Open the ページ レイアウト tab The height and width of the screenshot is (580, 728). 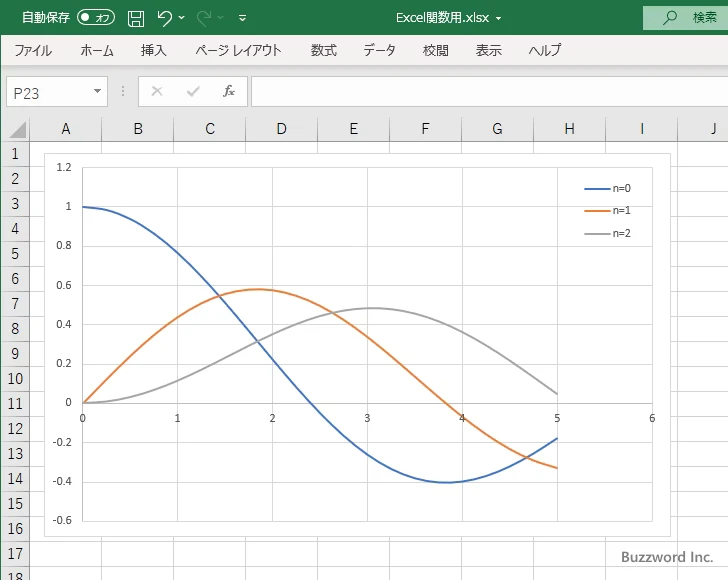pyautogui.click(x=238, y=50)
